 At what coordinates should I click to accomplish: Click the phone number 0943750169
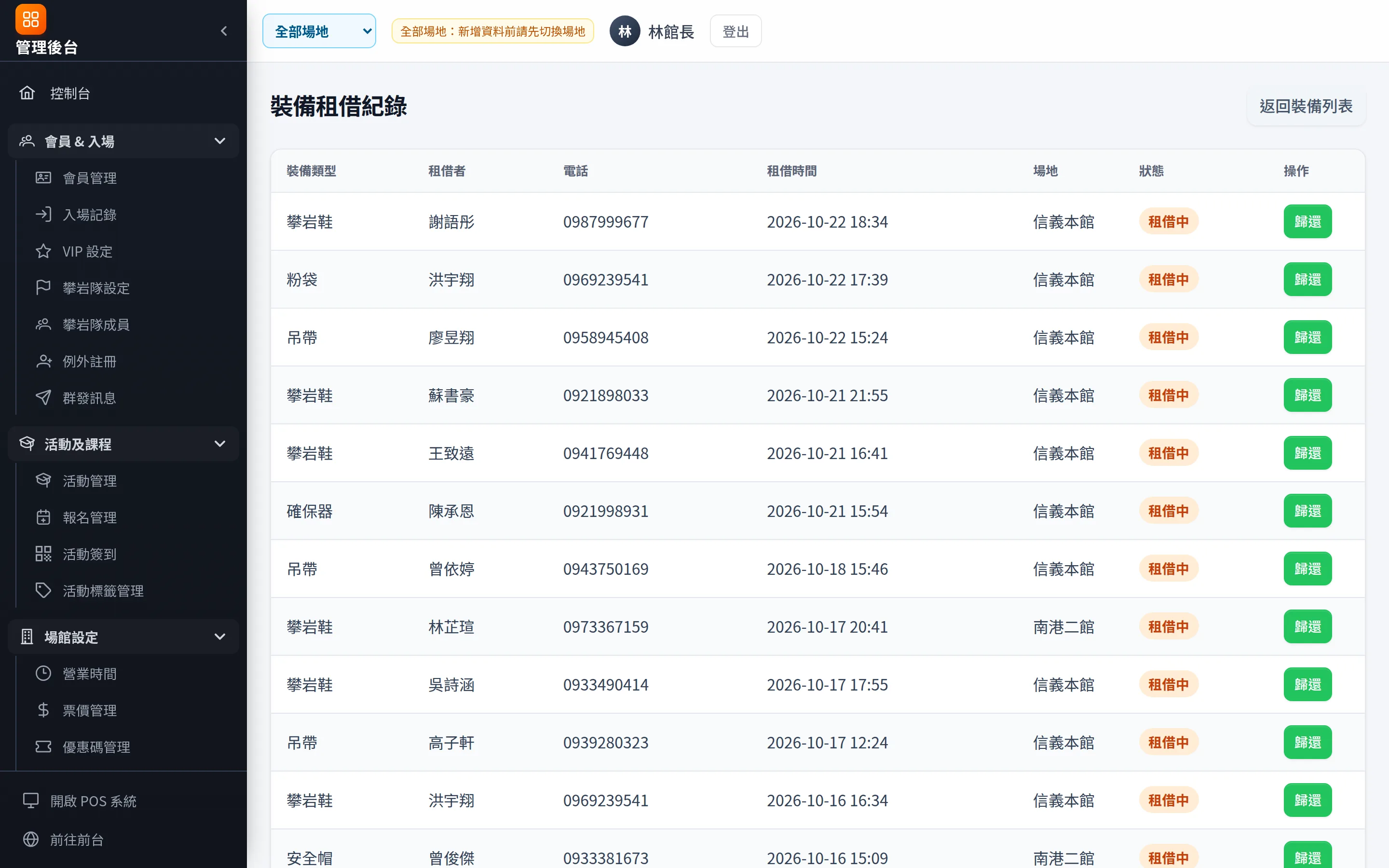coord(606,569)
